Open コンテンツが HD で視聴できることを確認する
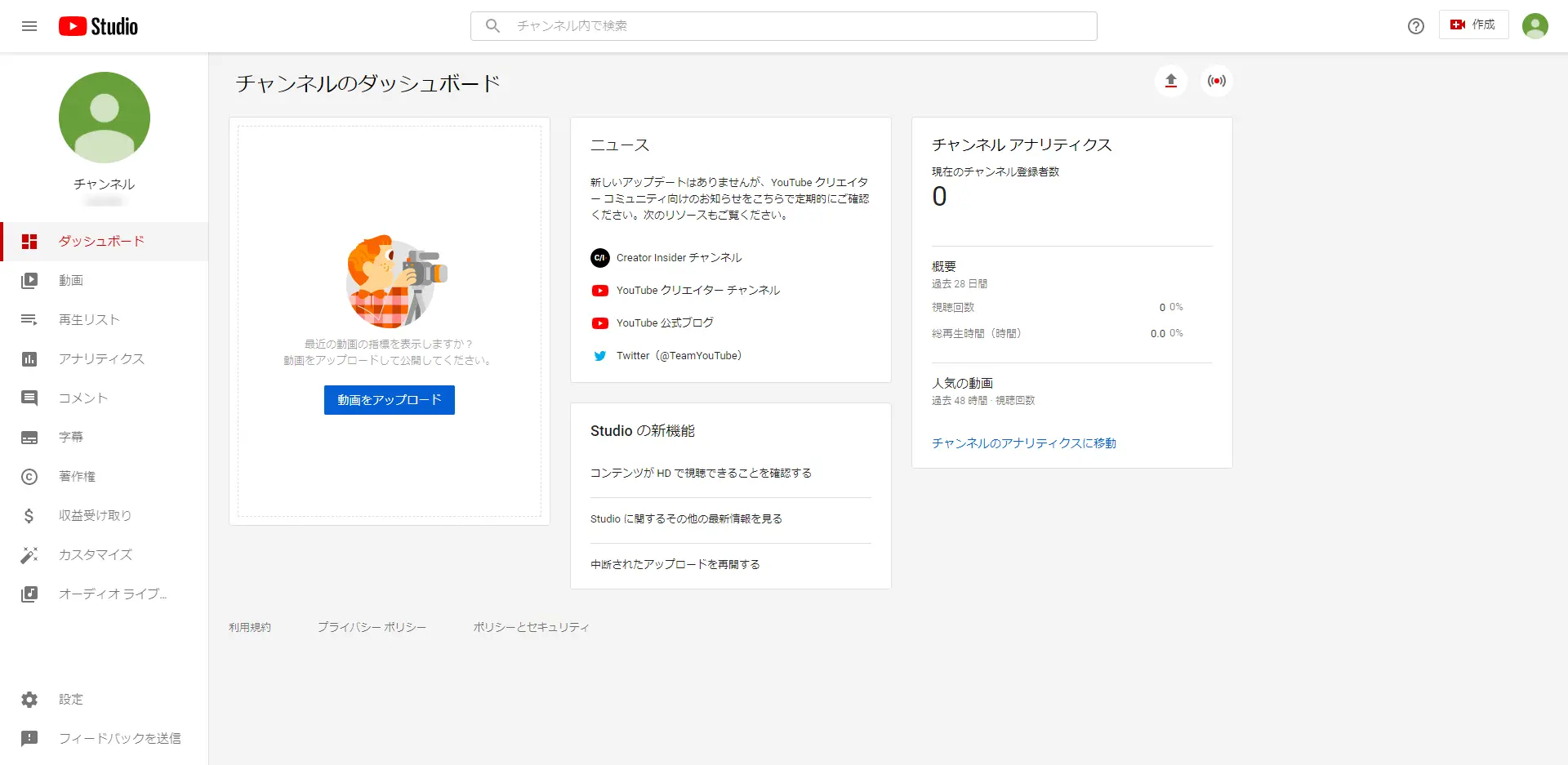The image size is (1568, 765). (701, 474)
